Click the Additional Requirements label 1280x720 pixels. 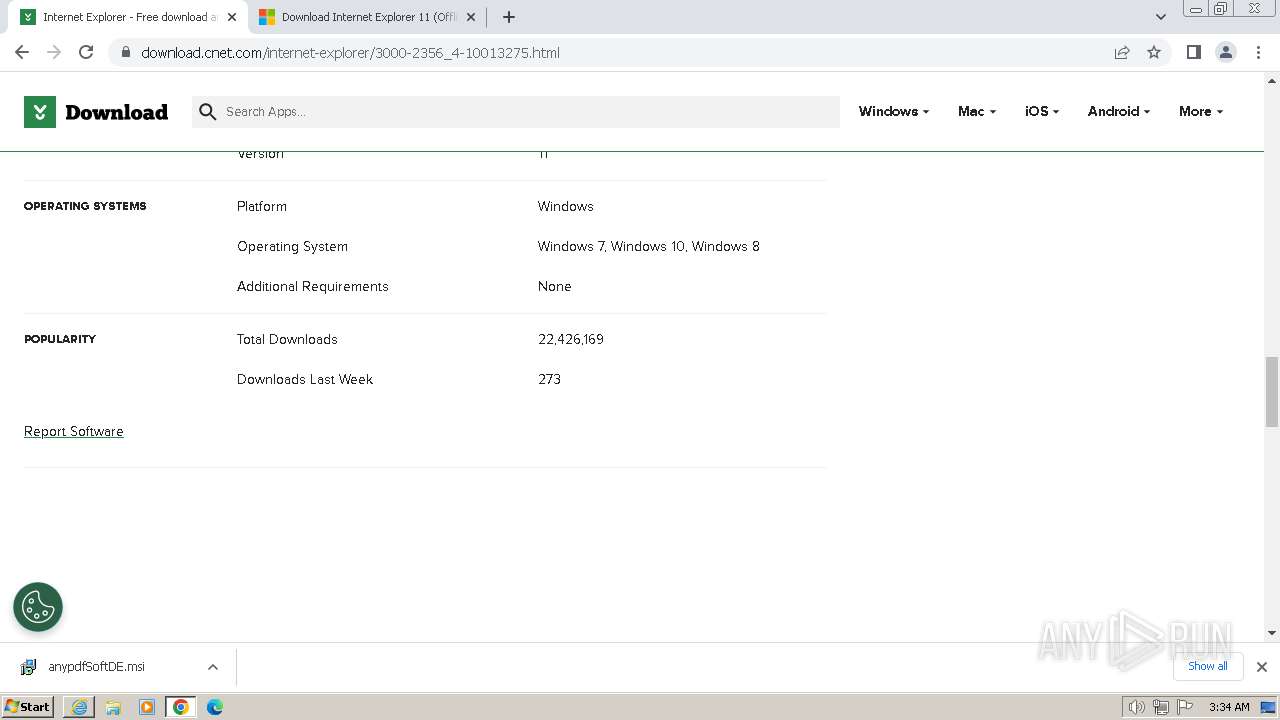[313, 287]
